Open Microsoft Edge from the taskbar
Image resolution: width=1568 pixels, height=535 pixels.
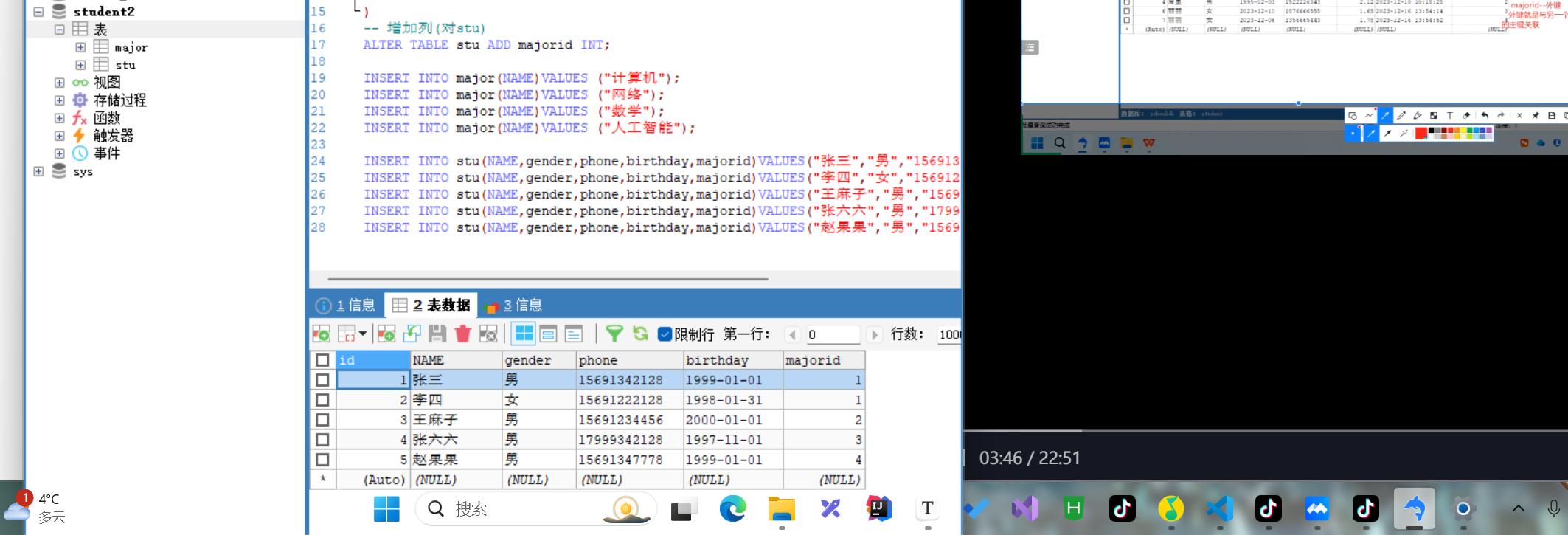point(732,508)
